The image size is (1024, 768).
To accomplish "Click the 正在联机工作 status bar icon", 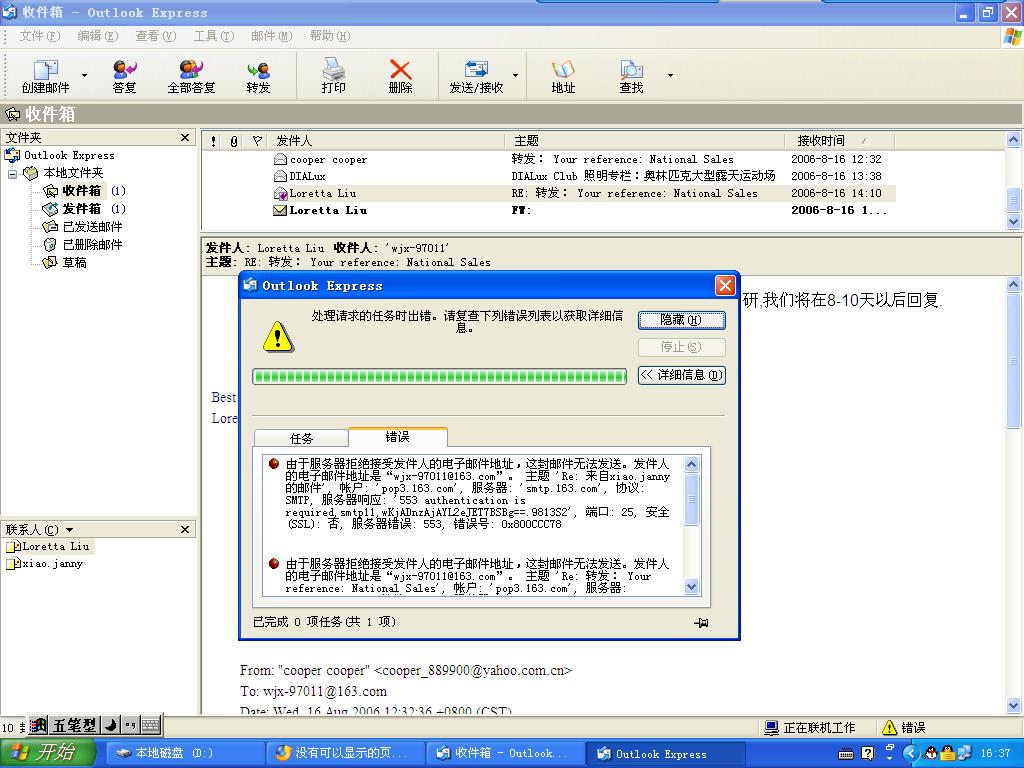I will point(771,728).
